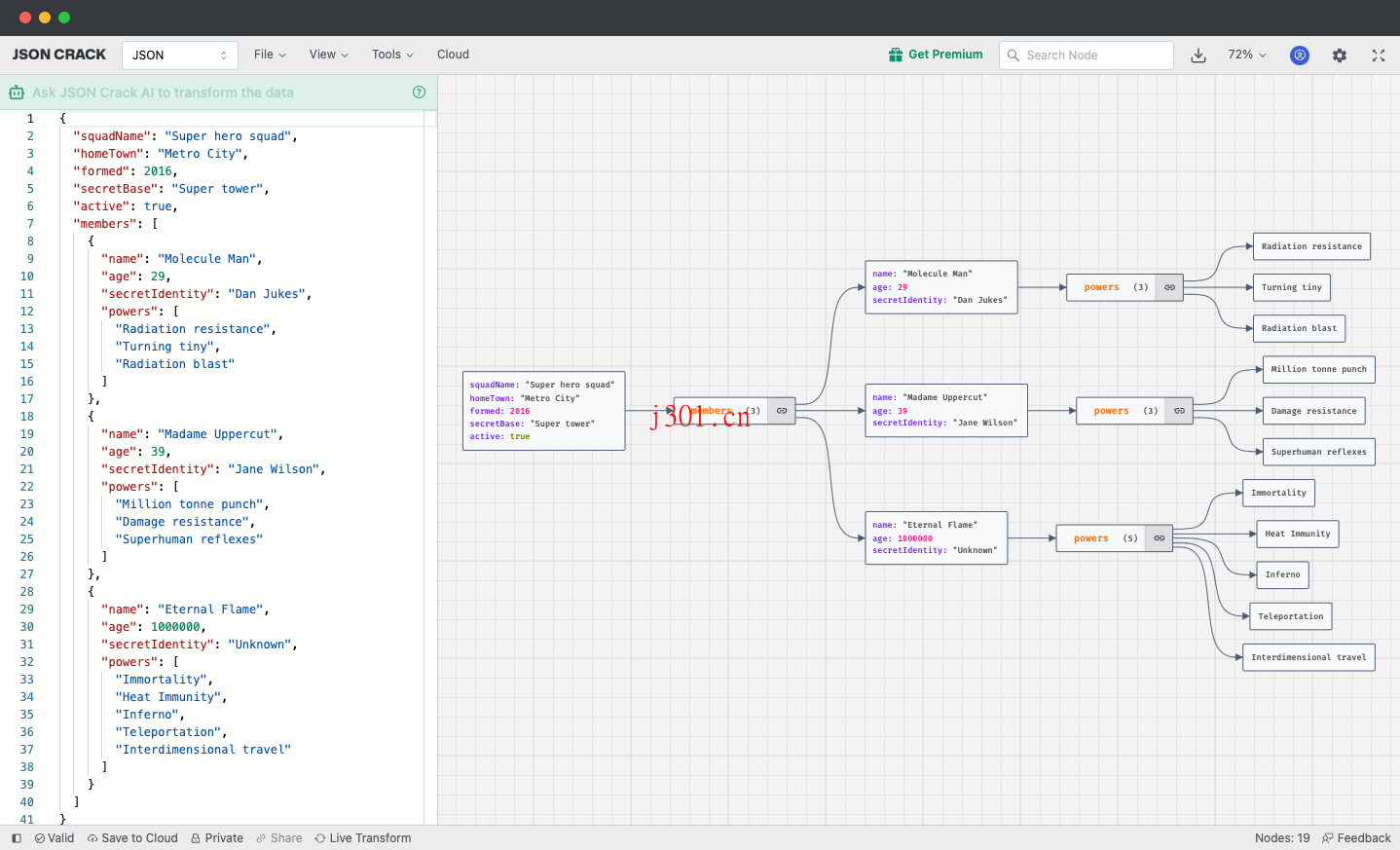Click Save to Cloud

point(132,838)
